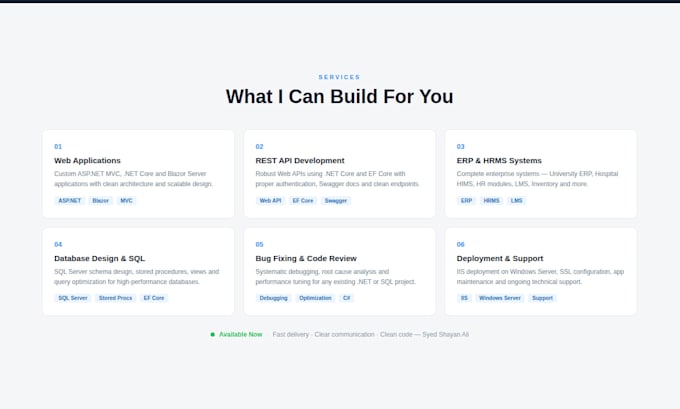Click the LMS tag

[x=516, y=200]
